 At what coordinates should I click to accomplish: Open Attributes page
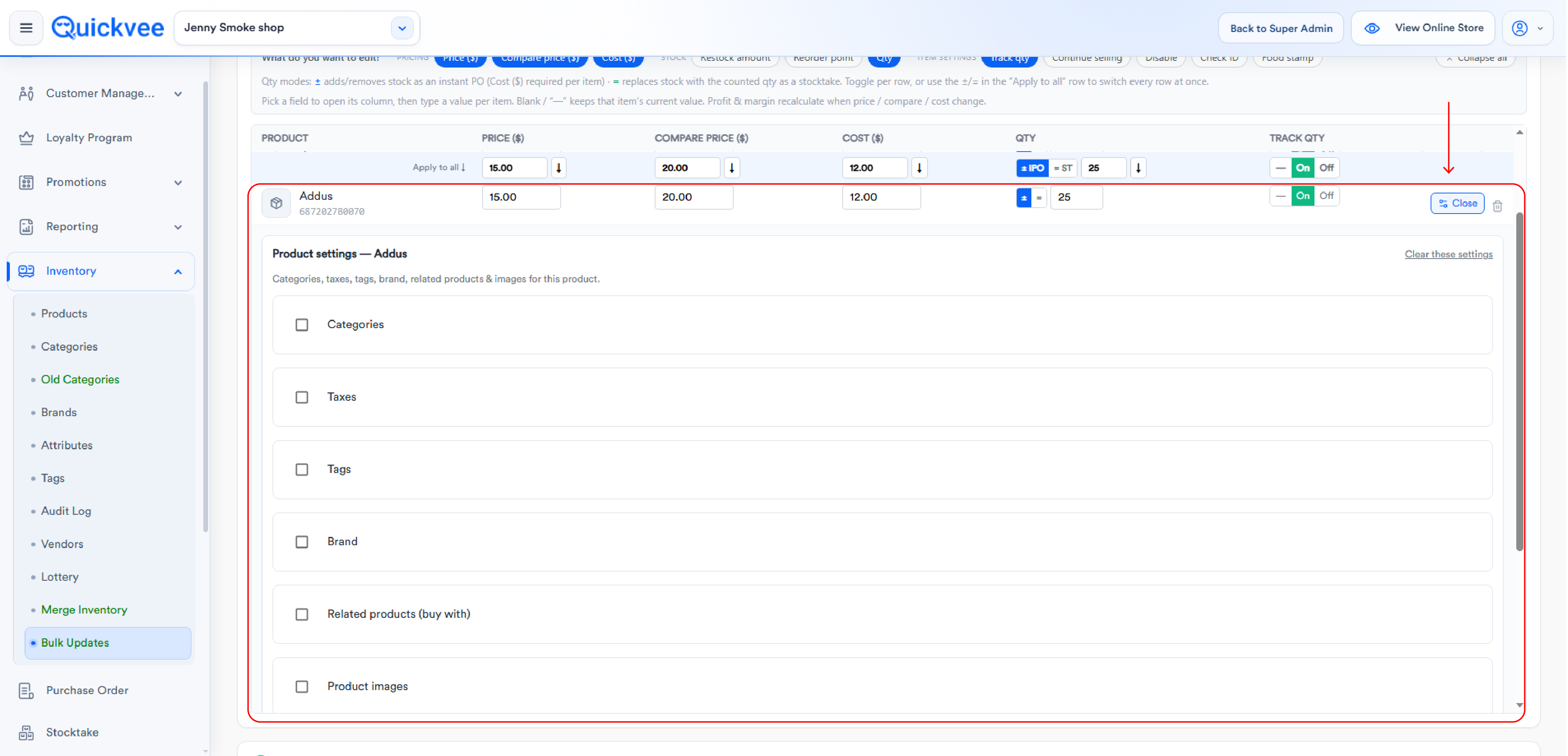coord(67,446)
